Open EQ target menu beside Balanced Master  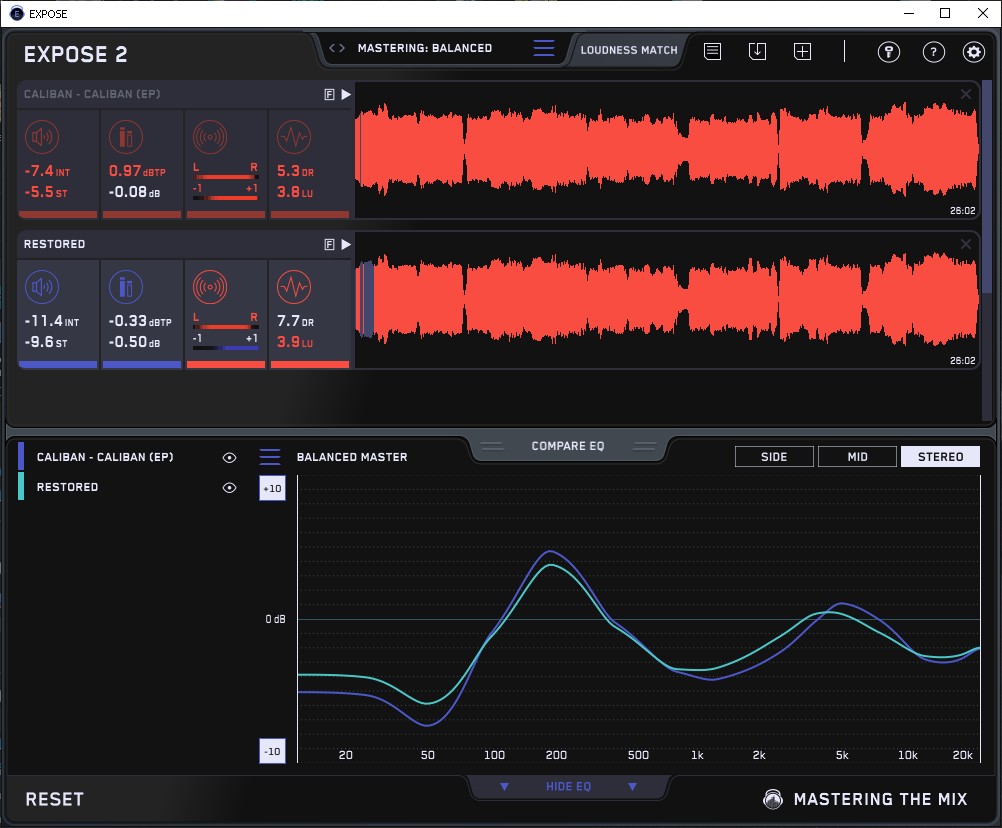pyautogui.click(x=270, y=457)
